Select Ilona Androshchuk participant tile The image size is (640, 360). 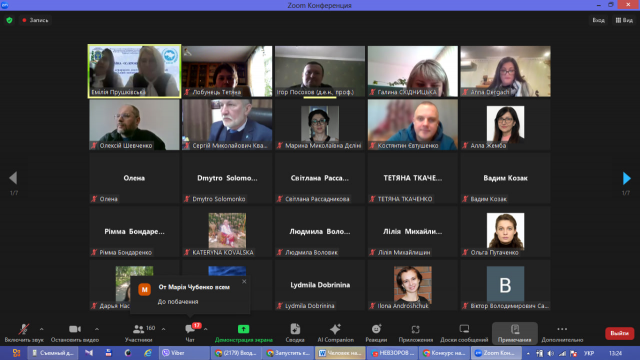click(413, 285)
